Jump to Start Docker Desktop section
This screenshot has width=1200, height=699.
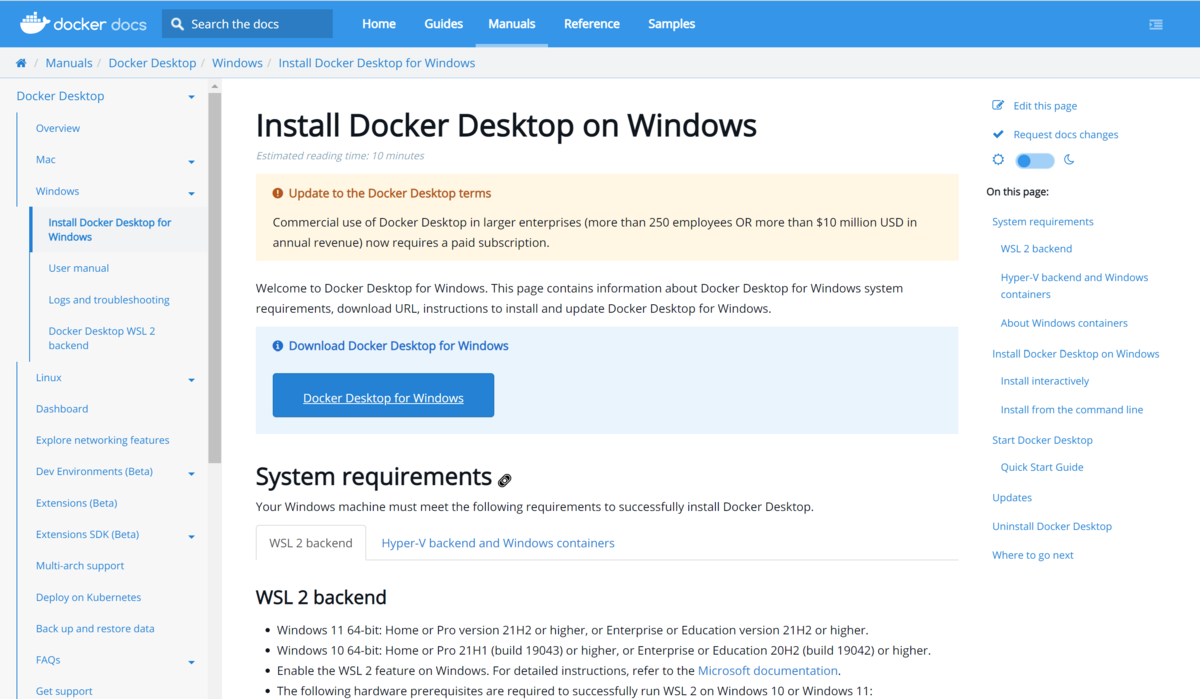pos(1042,440)
